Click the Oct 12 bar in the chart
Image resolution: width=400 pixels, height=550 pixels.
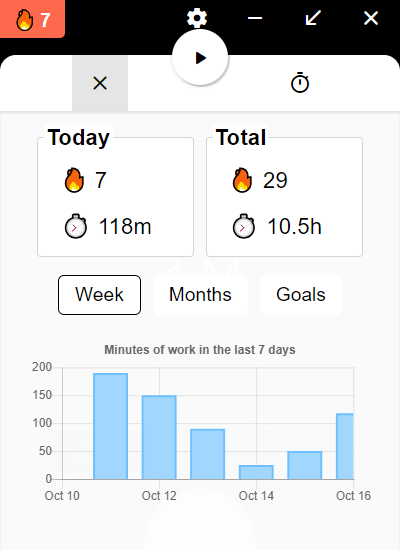159,437
